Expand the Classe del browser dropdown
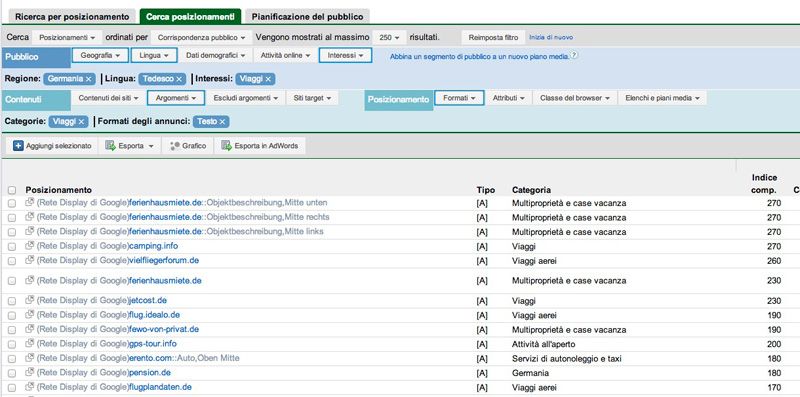Viewport: 800px width, 397px height. click(x=575, y=98)
